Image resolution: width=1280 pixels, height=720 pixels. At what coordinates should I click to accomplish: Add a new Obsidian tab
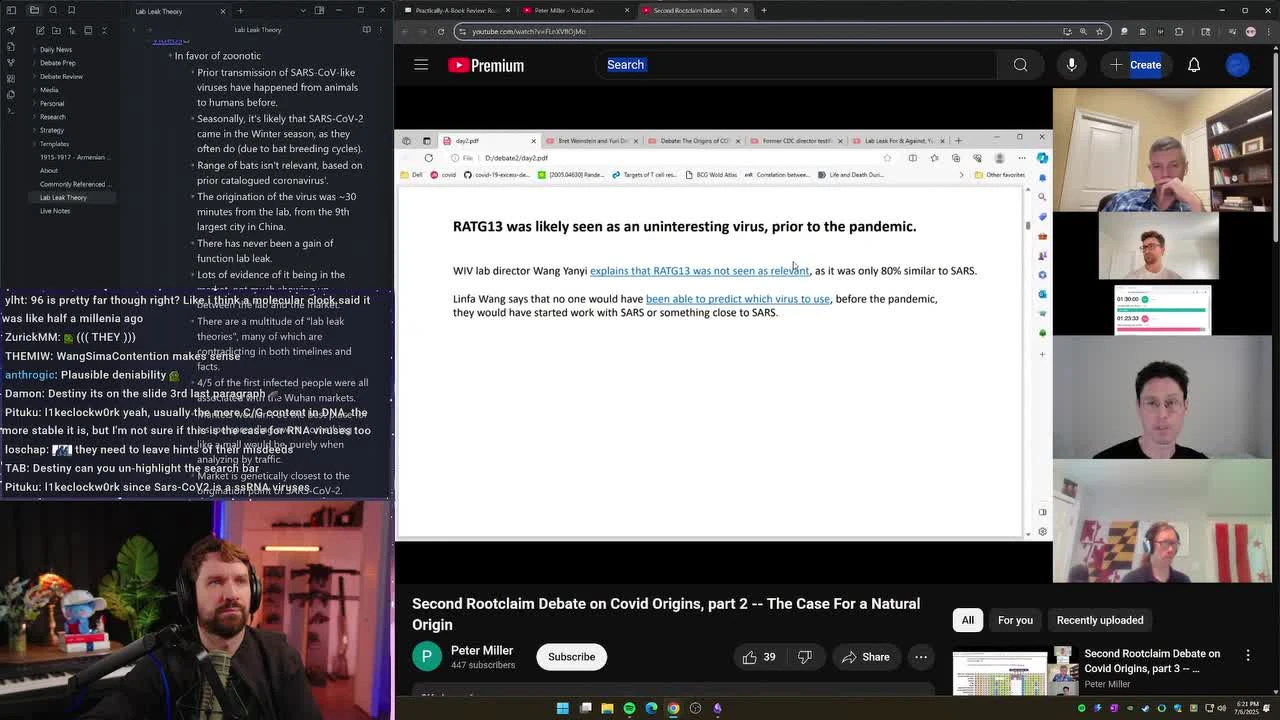[240, 11]
